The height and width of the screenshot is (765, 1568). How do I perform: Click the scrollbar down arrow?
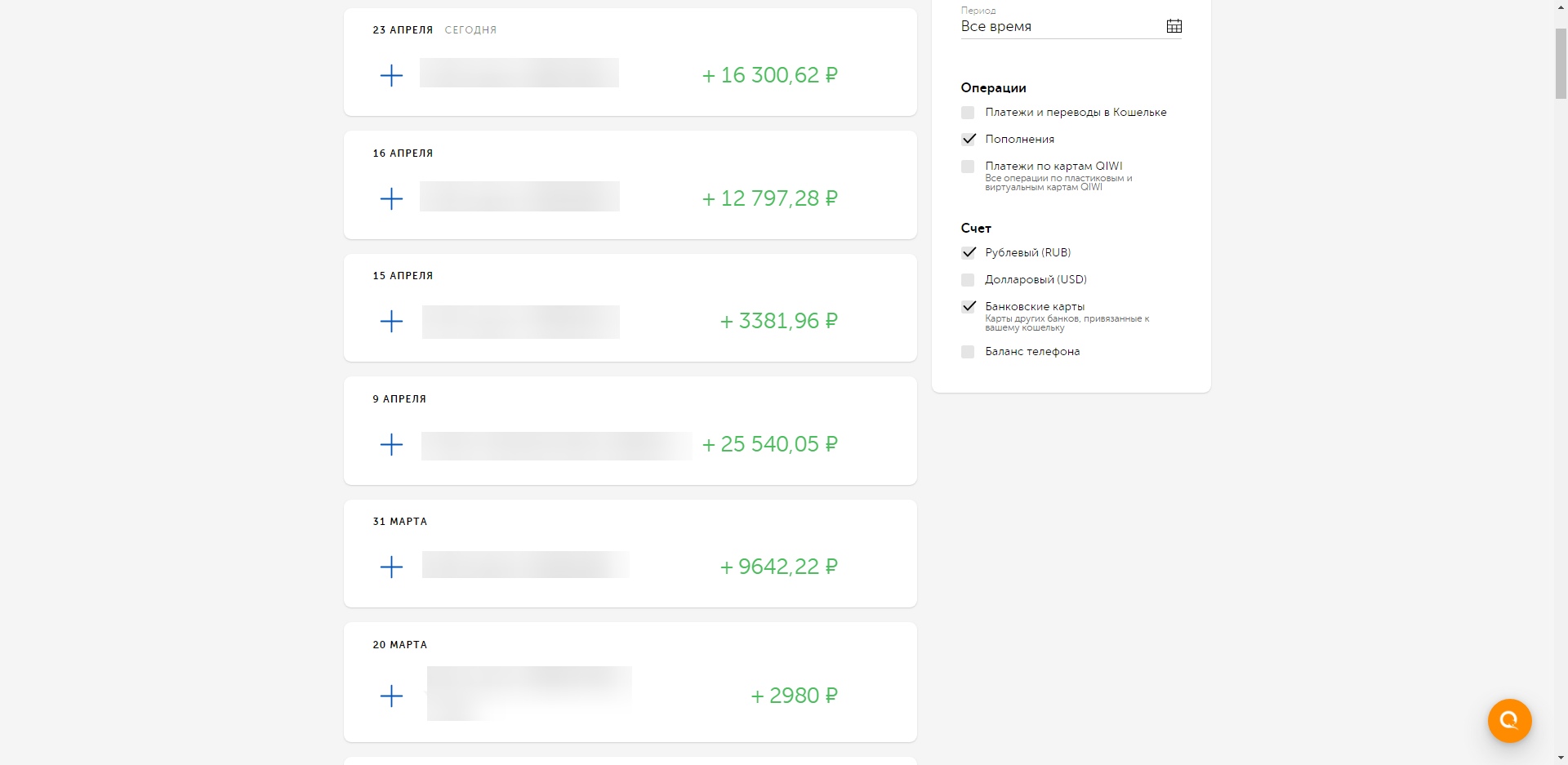pyautogui.click(x=1561, y=758)
